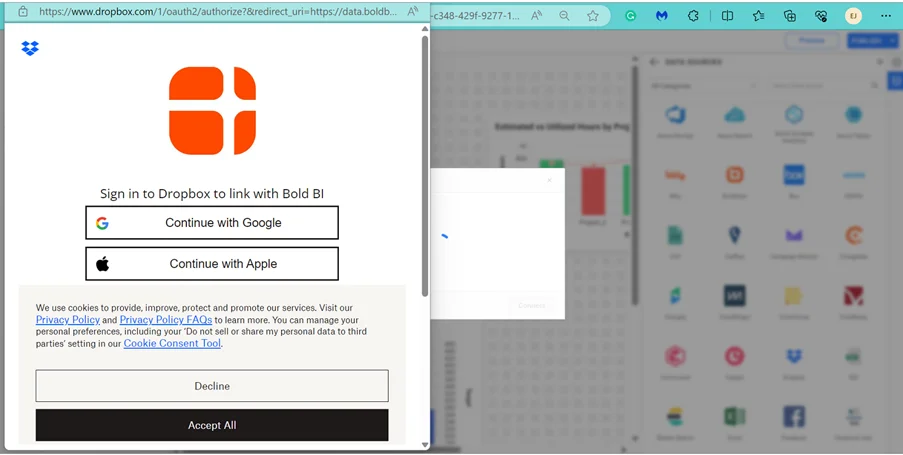
Task: Open the Malwarebytes extension icon
Action: pos(661,16)
